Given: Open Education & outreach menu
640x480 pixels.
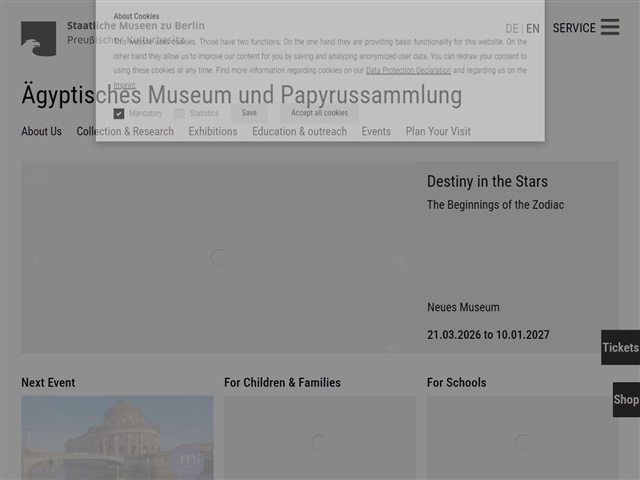Looking at the screenshot, I should coord(300,131).
